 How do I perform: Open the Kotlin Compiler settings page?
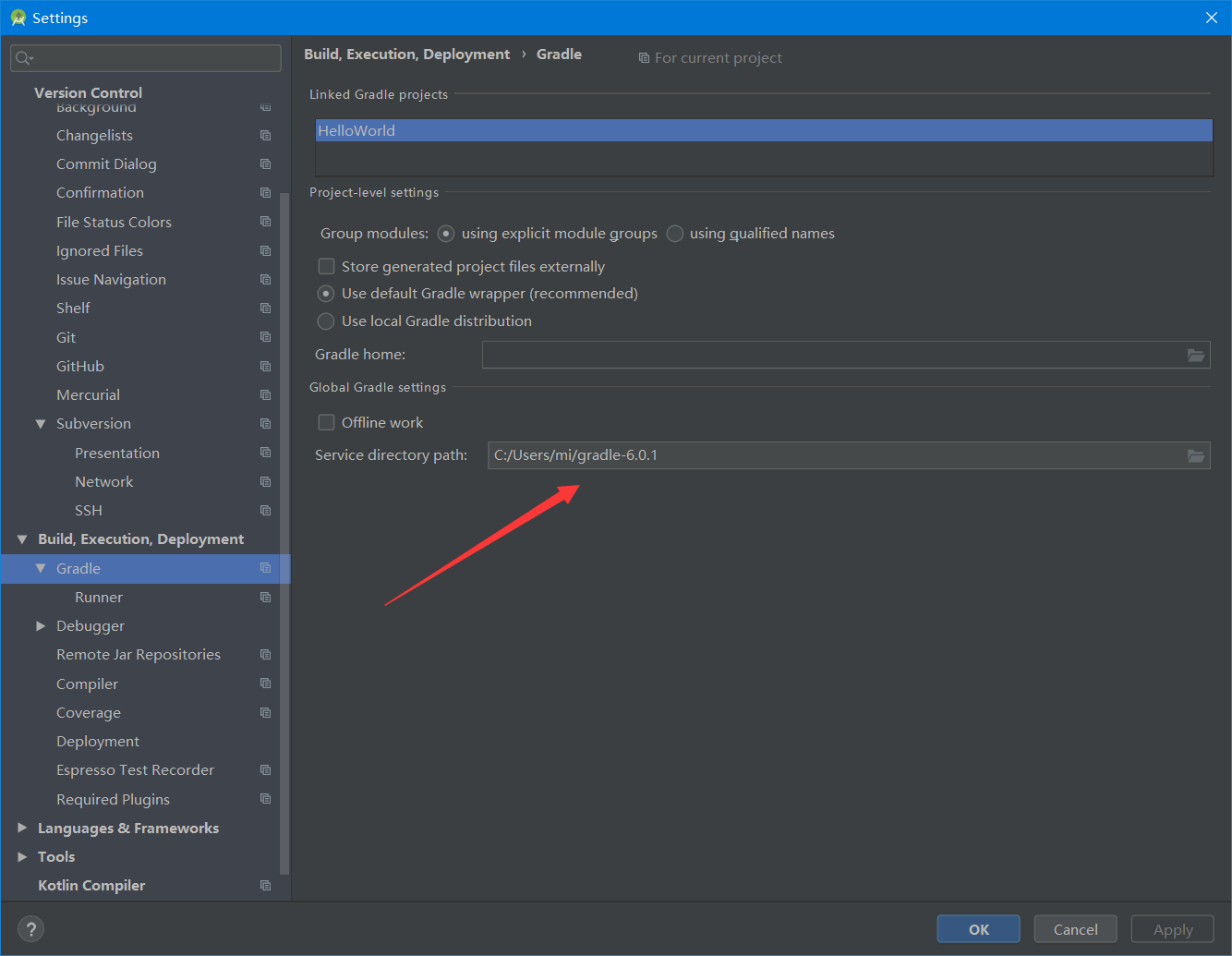91,886
